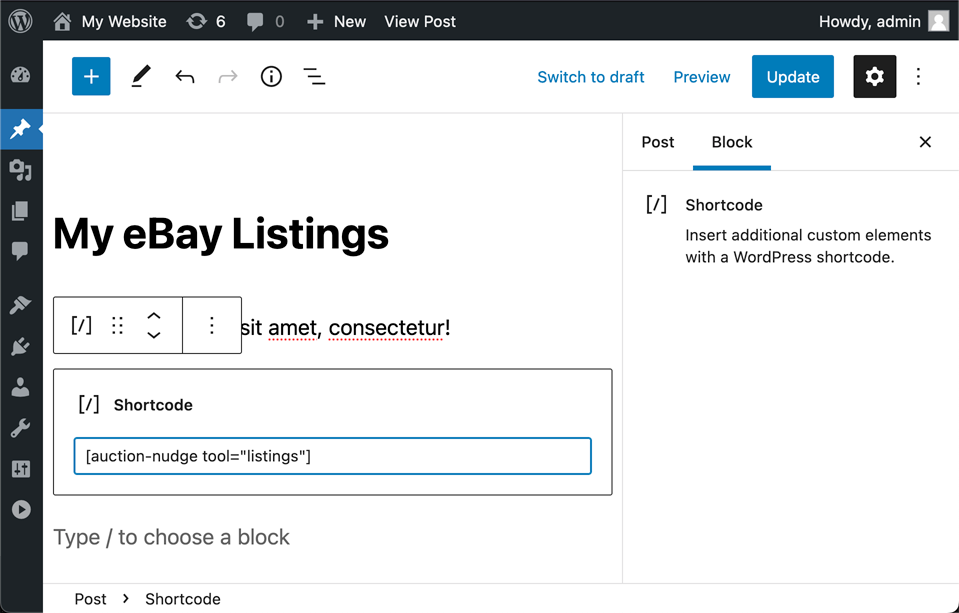The width and height of the screenshot is (959, 613).
Task: Open Comments in sidebar
Action: (x=21, y=251)
